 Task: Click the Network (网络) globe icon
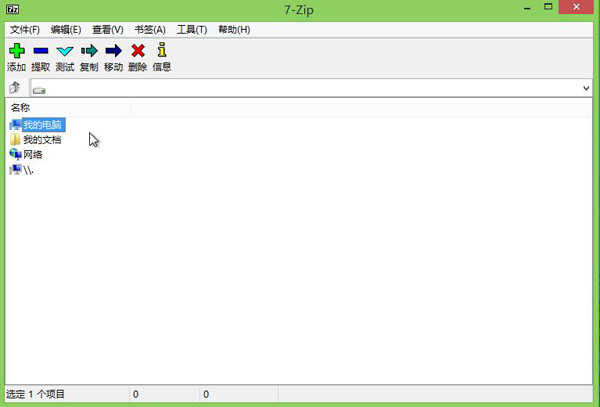(x=15, y=154)
